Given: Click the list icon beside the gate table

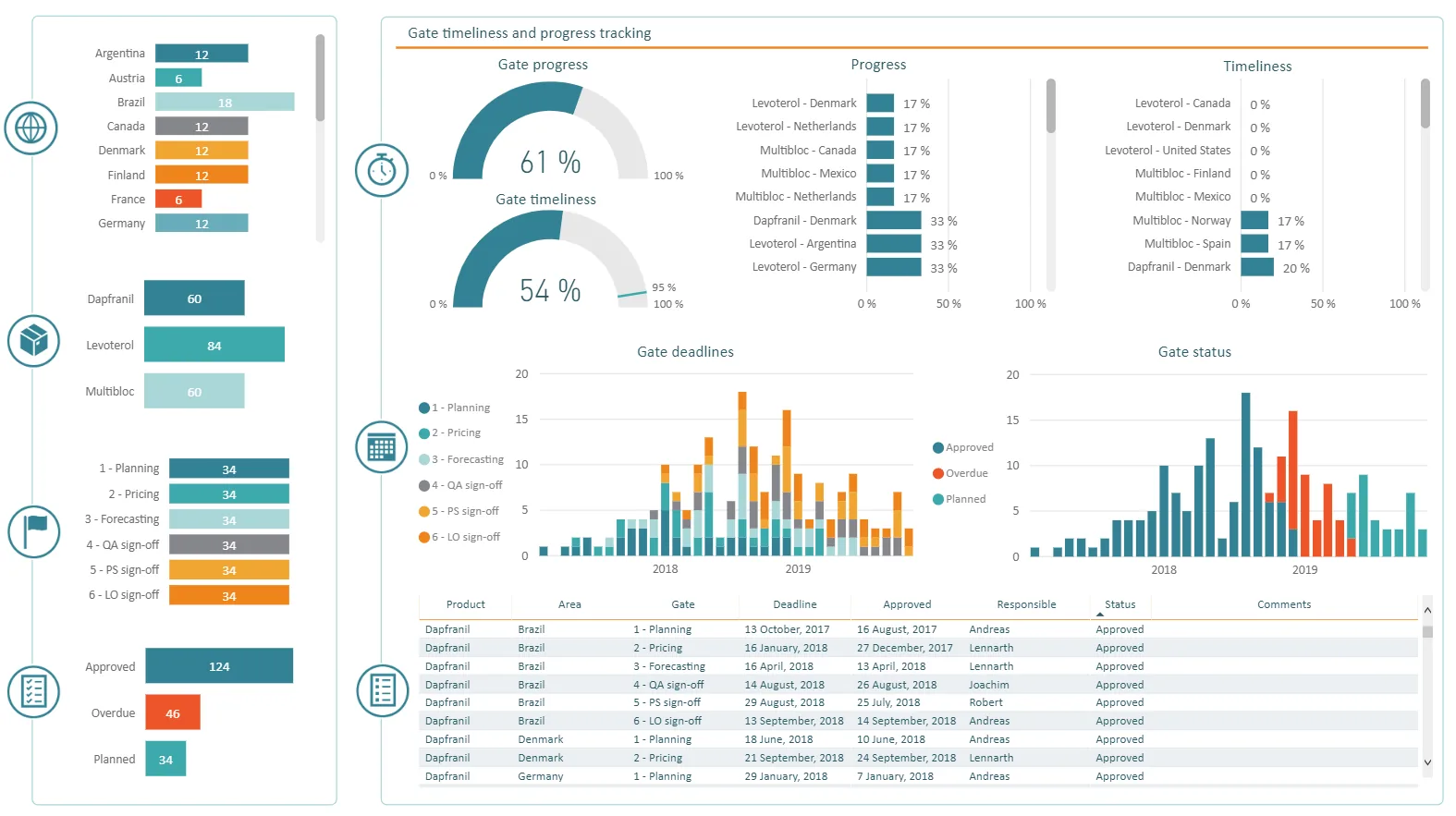Looking at the screenshot, I should click(382, 690).
